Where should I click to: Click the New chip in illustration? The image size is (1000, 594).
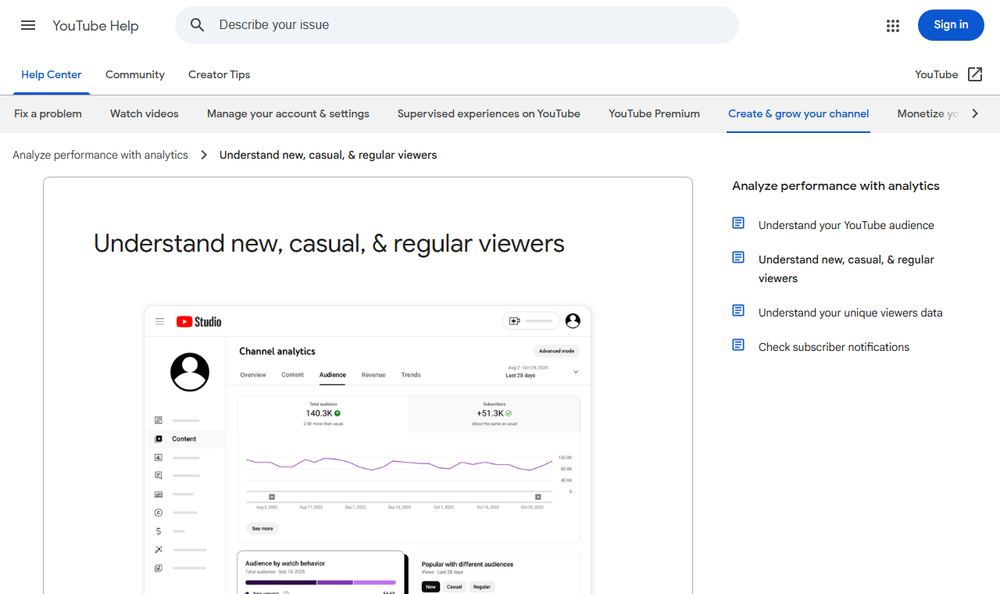click(x=430, y=586)
